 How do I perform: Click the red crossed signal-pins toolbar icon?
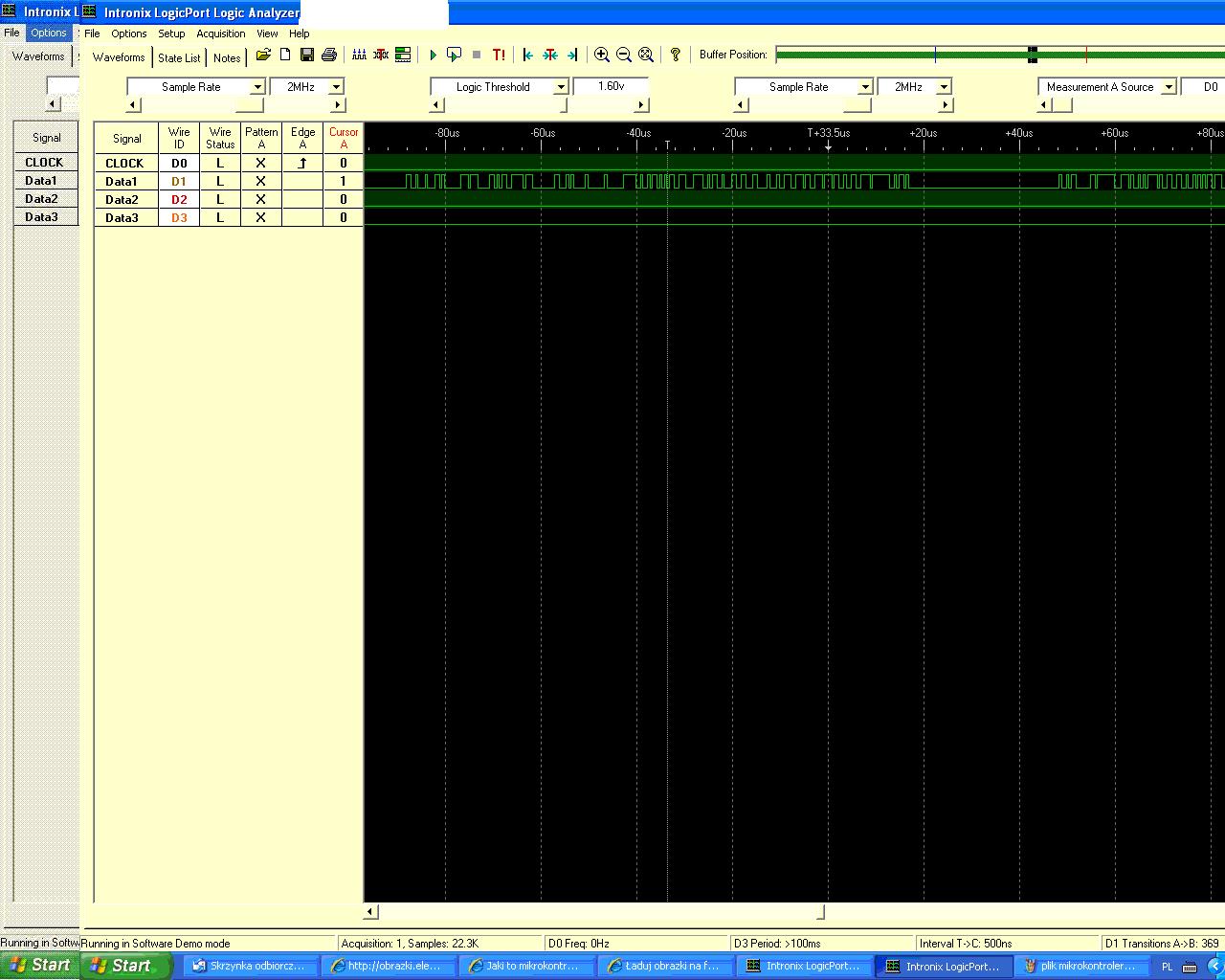pos(381,56)
